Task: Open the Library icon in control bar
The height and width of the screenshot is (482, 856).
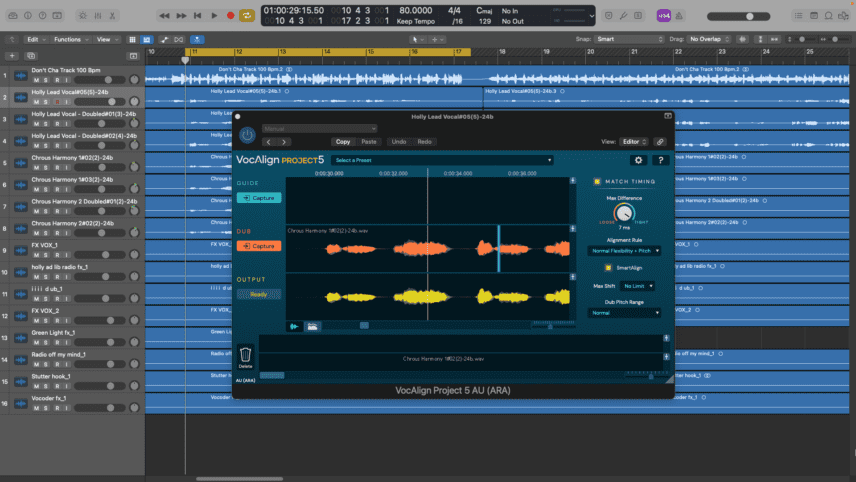Action: pyautogui.click(x=13, y=16)
